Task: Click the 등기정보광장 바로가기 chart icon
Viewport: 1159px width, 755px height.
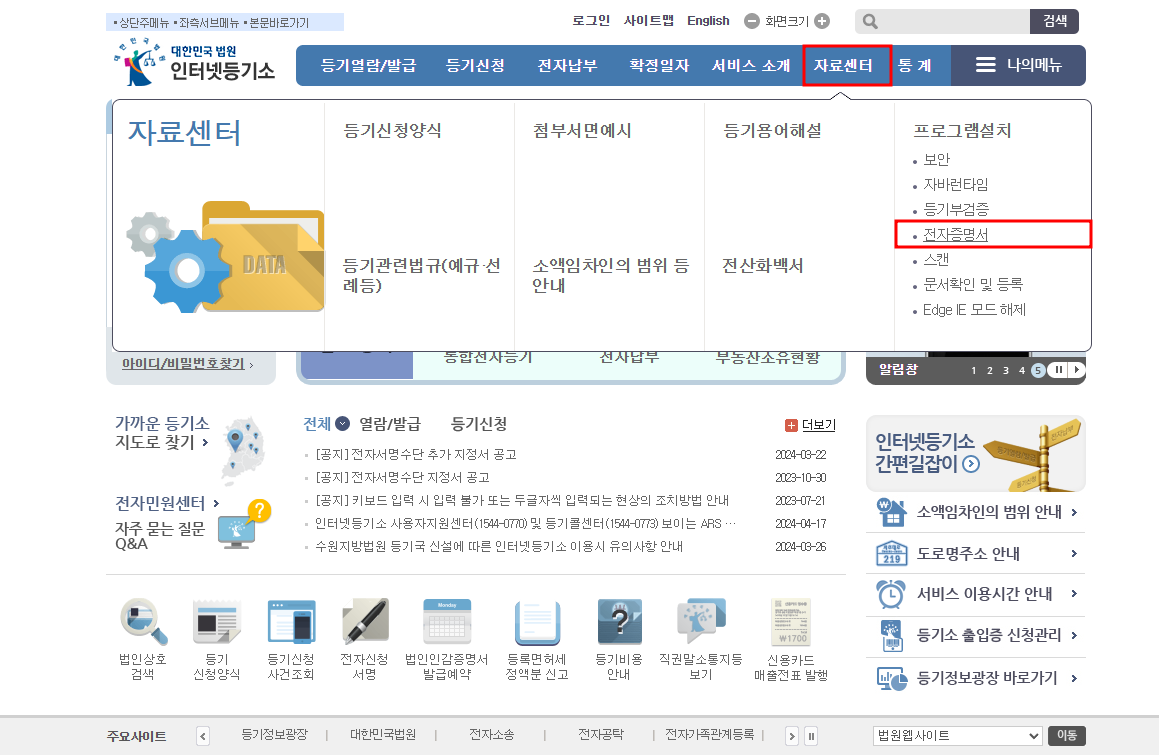Action: [x=891, y=678]
